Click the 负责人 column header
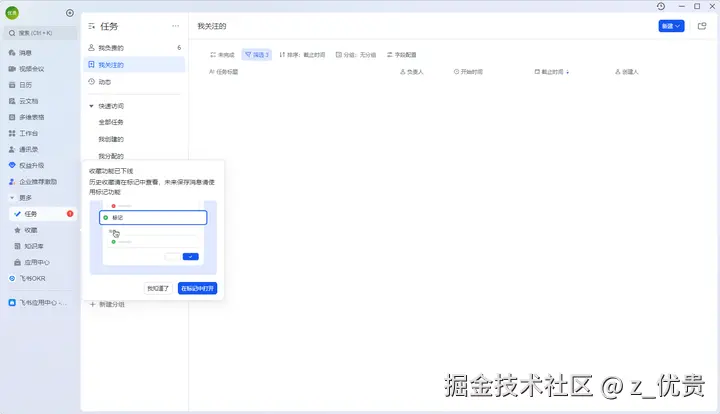720x414 pixels. tap(412, 72)
